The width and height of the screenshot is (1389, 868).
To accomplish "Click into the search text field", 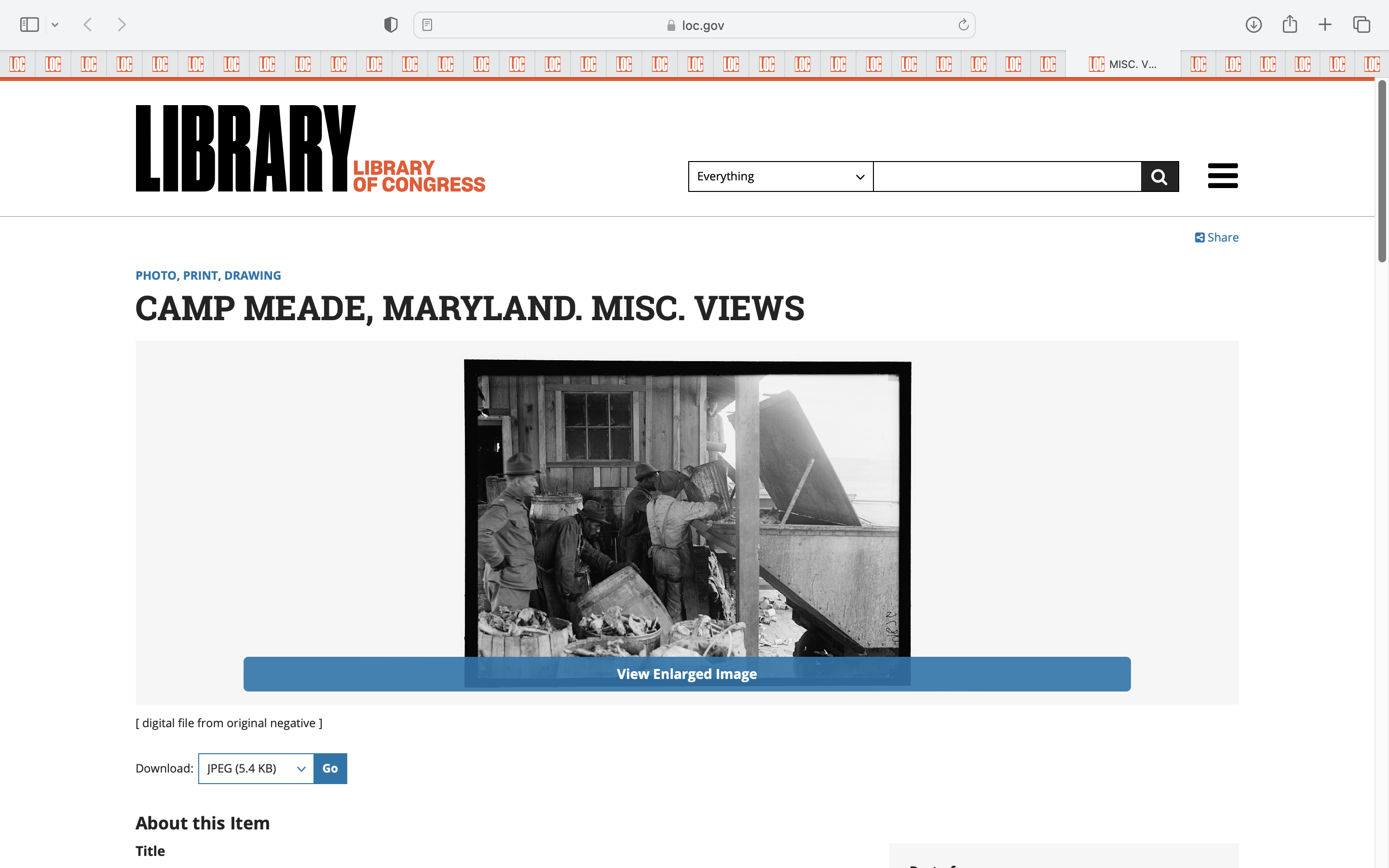I will point(1007,176).
